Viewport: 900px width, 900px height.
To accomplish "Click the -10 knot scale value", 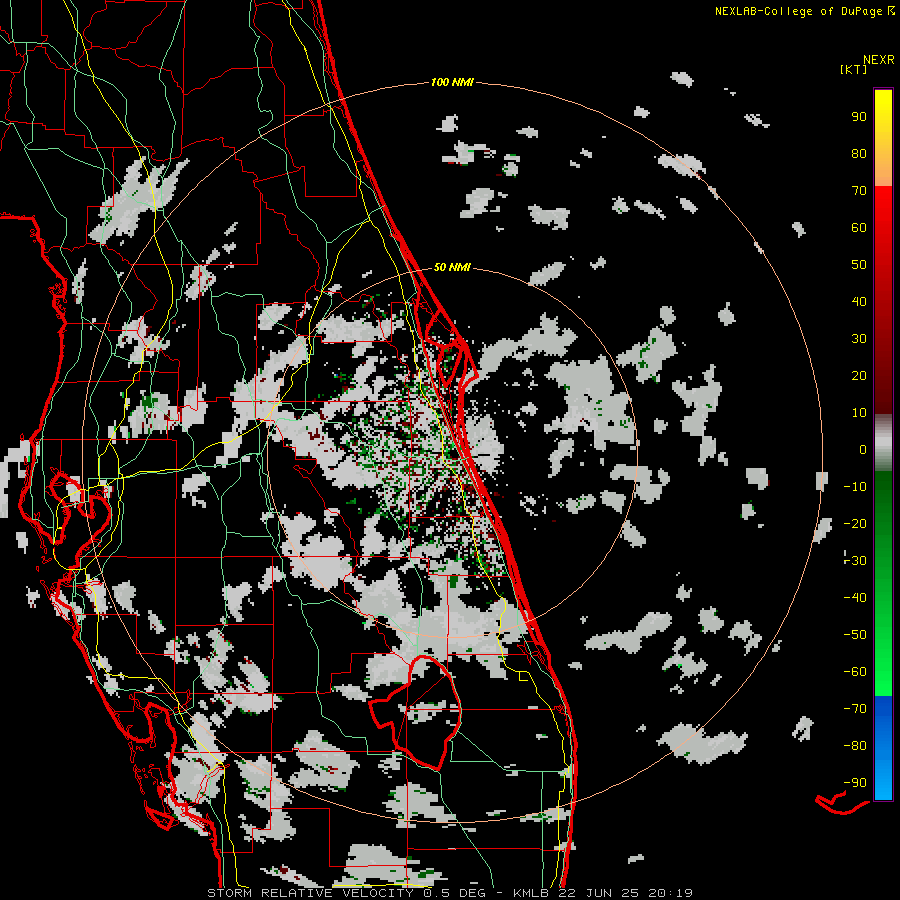I will point(855,487).
